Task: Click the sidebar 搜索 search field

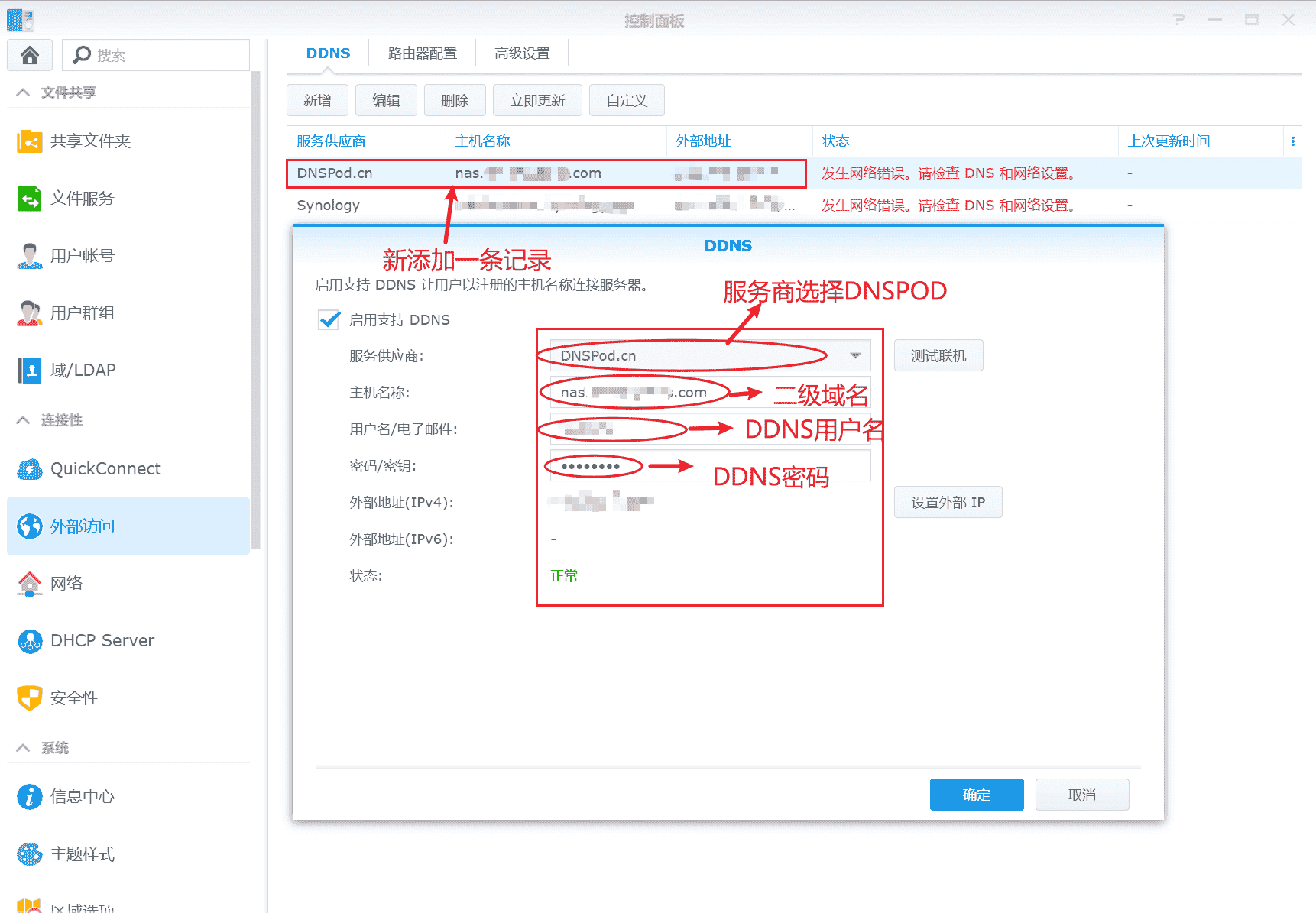Action: click(156, 55)
